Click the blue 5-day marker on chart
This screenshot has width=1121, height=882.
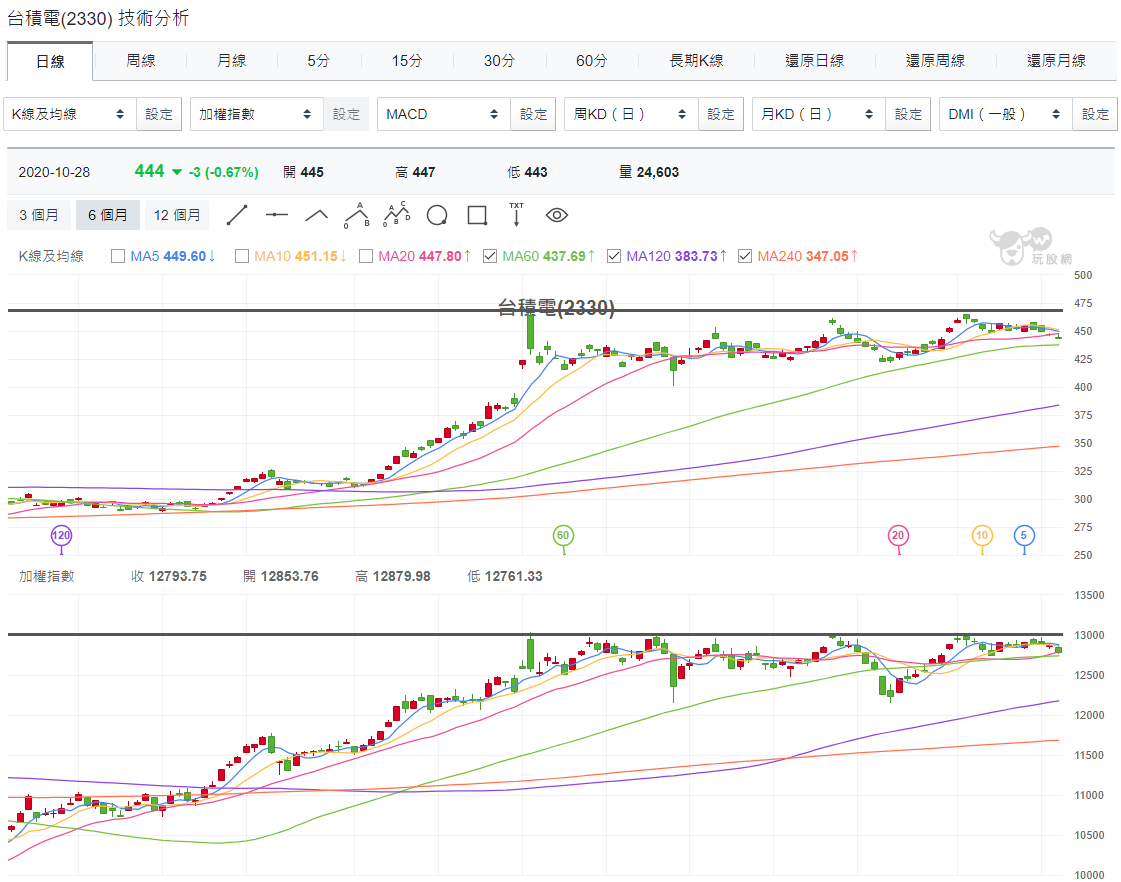coord(1024,535)
